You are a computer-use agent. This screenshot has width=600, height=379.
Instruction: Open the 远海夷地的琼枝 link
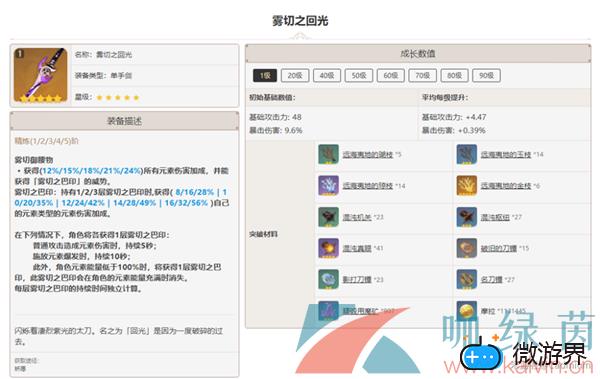368,186
